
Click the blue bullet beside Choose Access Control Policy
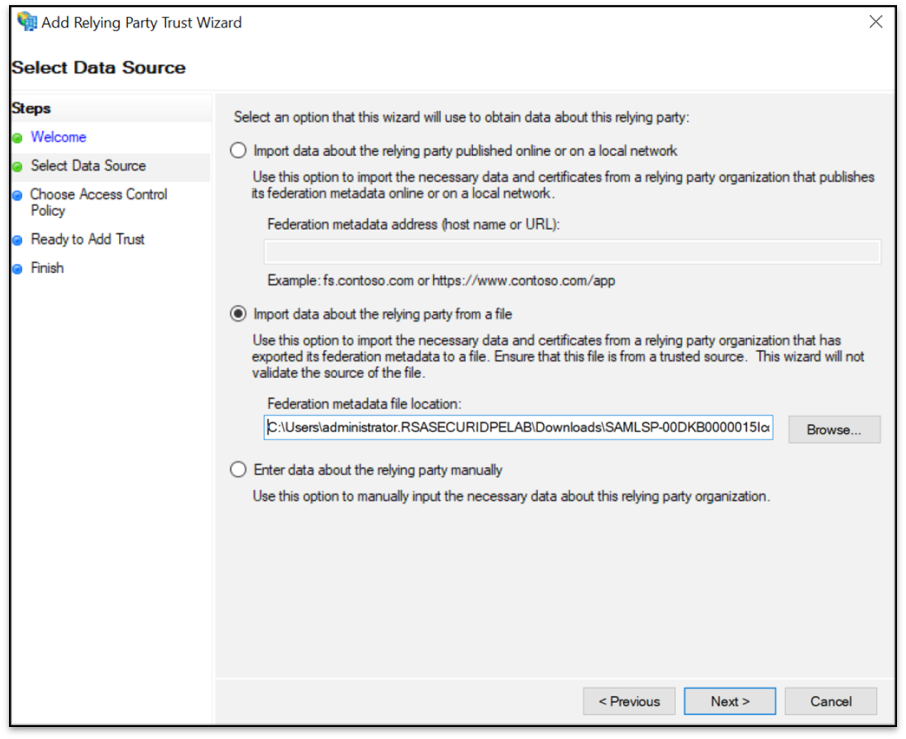tap(17, 196)
